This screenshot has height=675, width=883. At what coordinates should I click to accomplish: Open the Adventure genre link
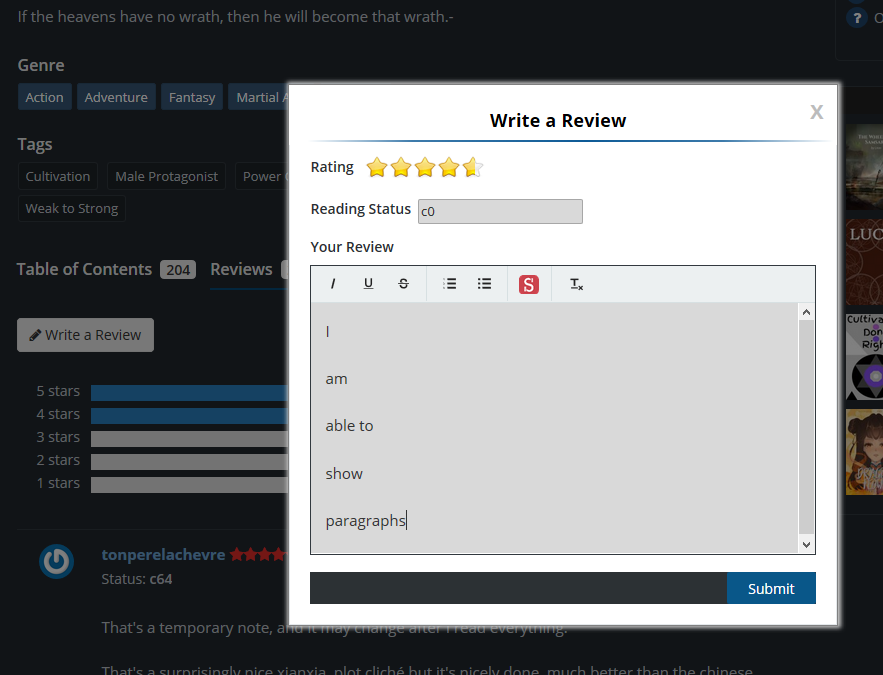tap(116, 97)
